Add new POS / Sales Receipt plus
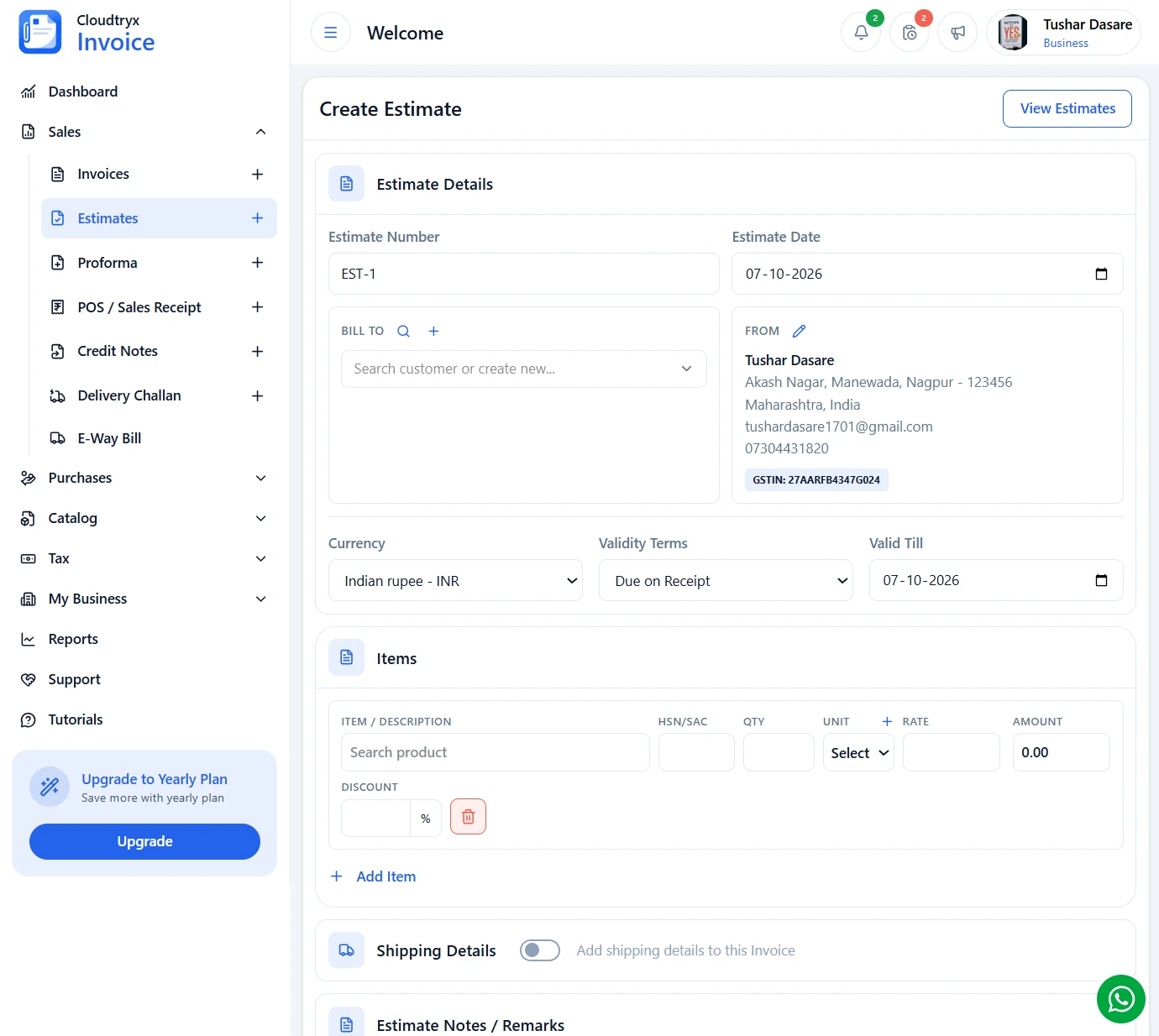Viewport: 1159px width, 1036px height. [257, 307]
